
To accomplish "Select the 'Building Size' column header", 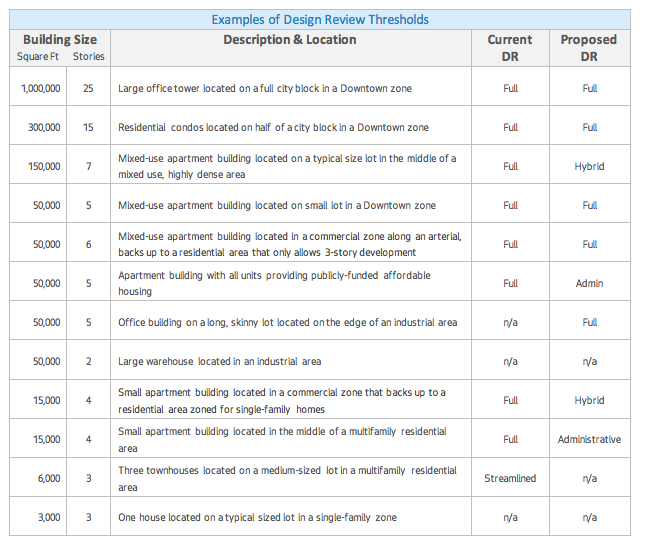I will (60, 40).
